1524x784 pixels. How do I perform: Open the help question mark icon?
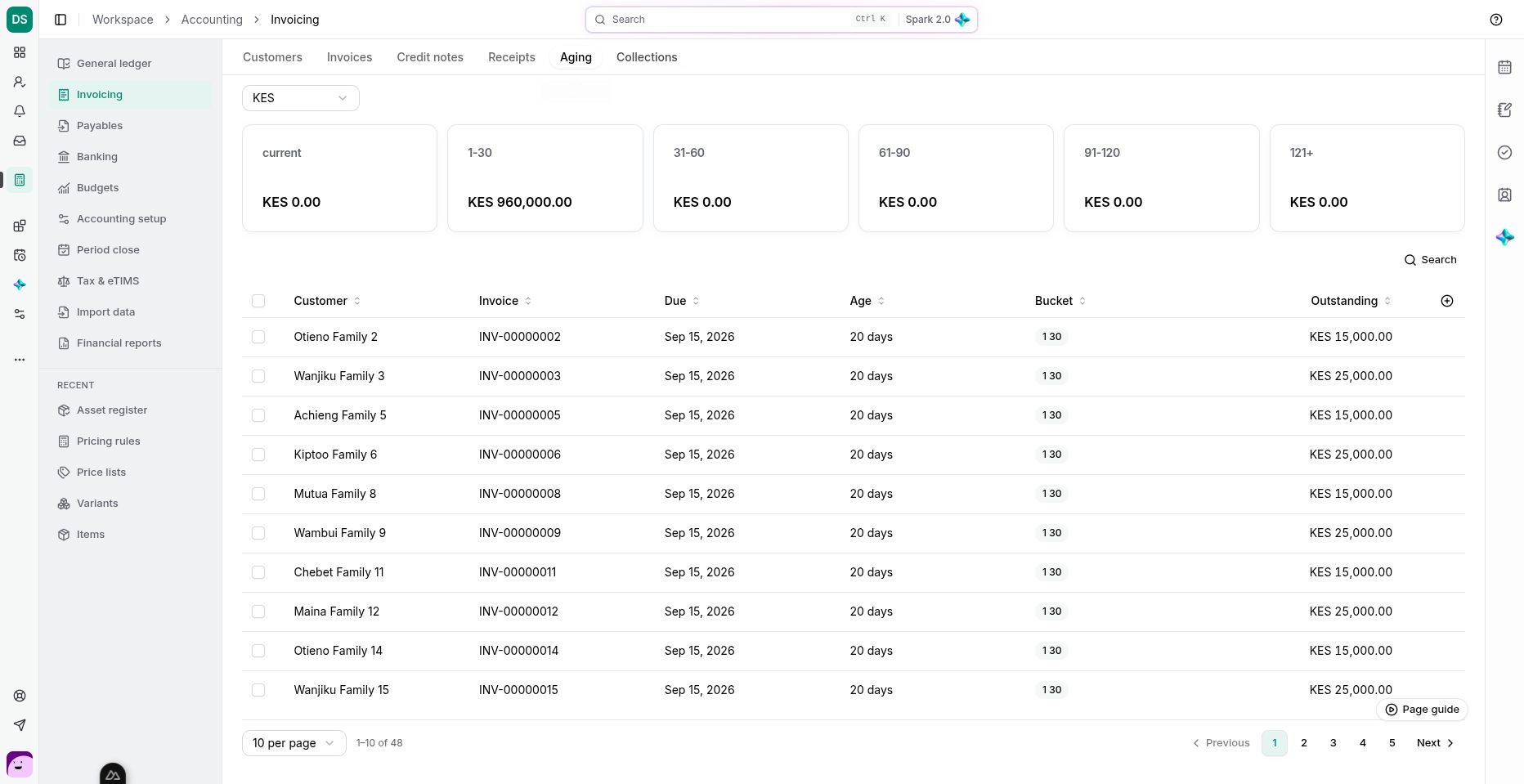(x=1496, y=20)
